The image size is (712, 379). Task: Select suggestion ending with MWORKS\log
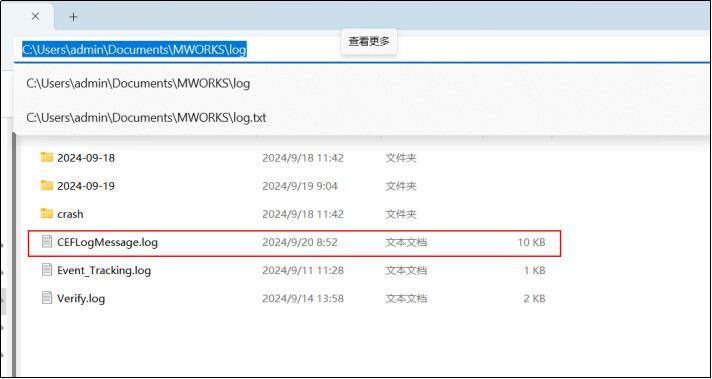coord(138,84)
